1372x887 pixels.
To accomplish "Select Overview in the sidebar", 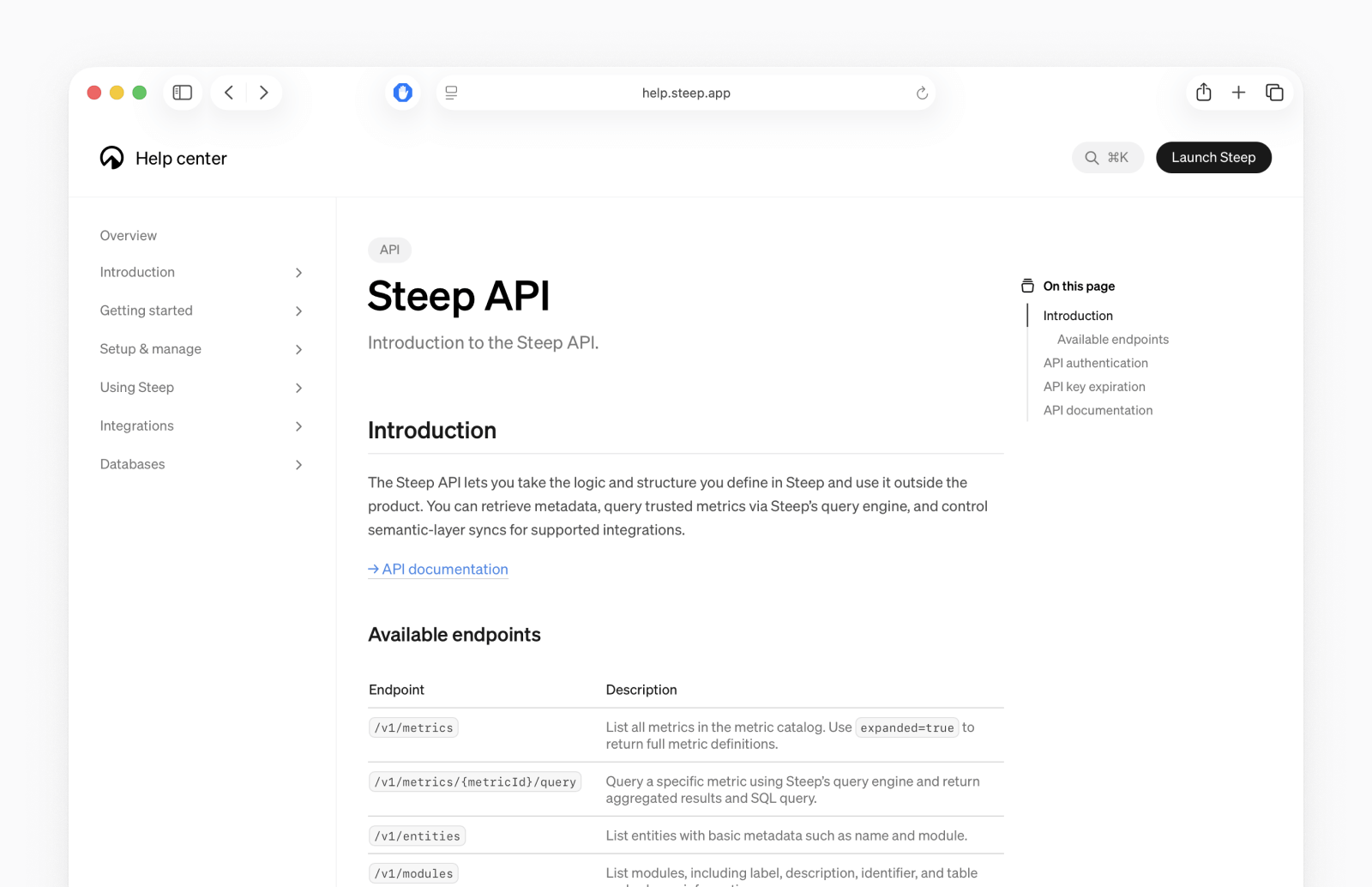I will 128,235.
